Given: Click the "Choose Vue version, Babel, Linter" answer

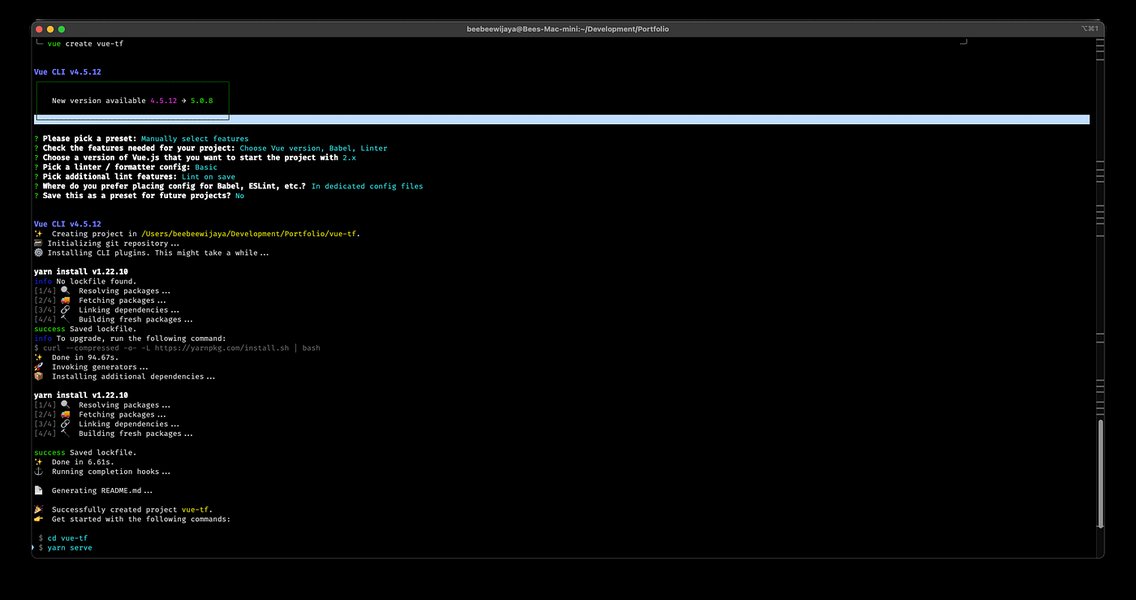Looking at the screenshot, I should [x=313, y=148].
